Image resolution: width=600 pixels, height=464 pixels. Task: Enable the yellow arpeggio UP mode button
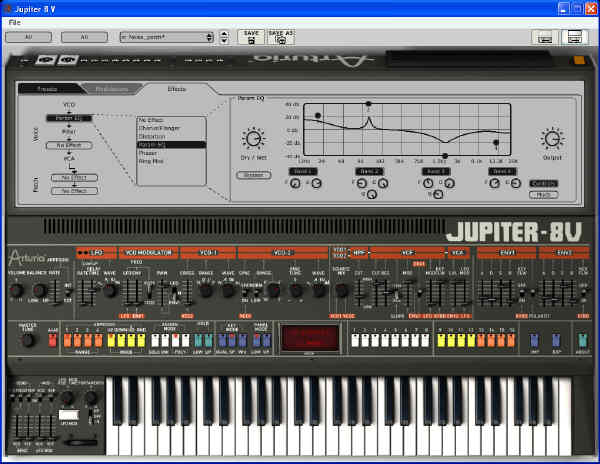111,340
